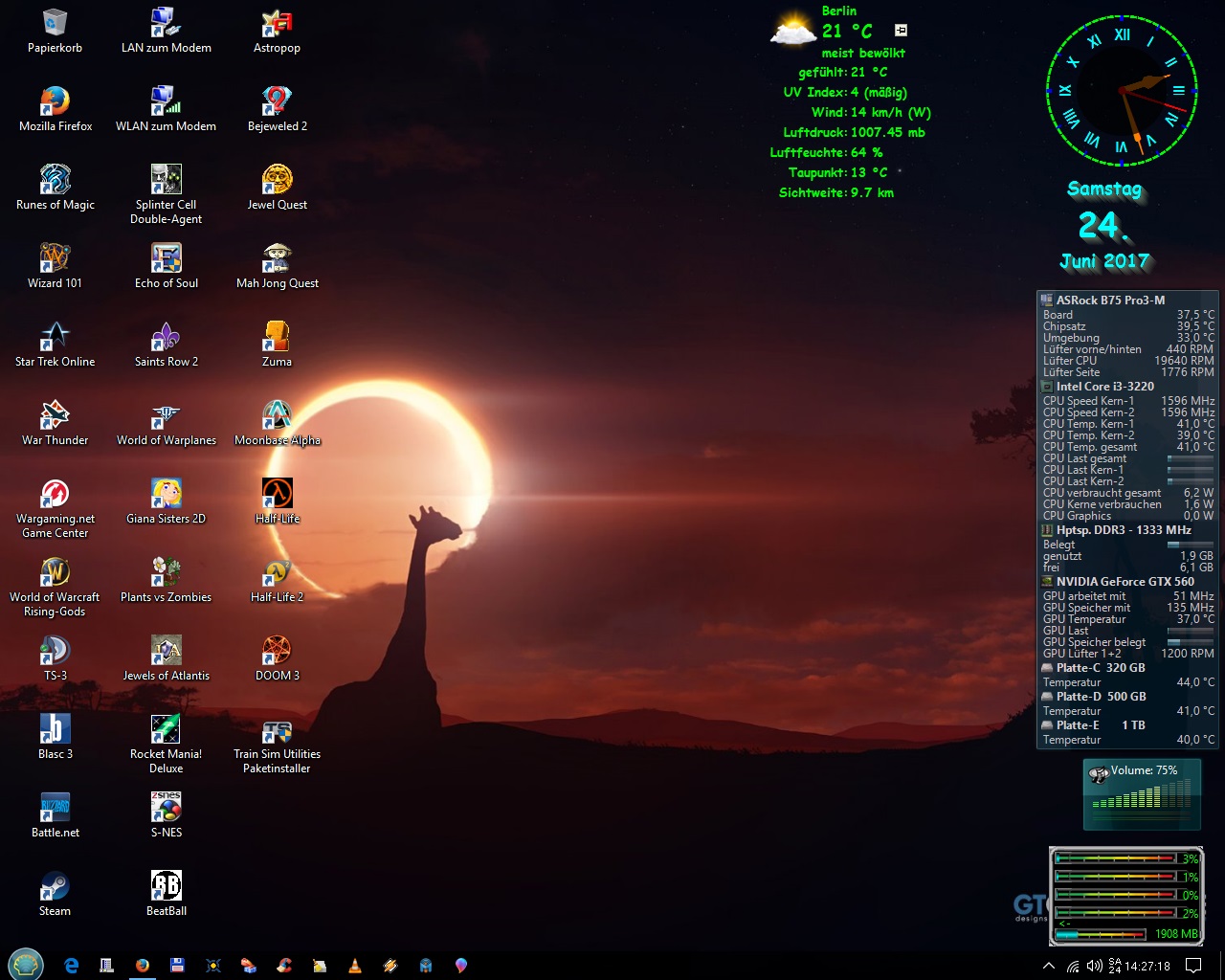Click the Battle.net desktop shortcut
Viewport: 1225px width, 980px height.
56,815
